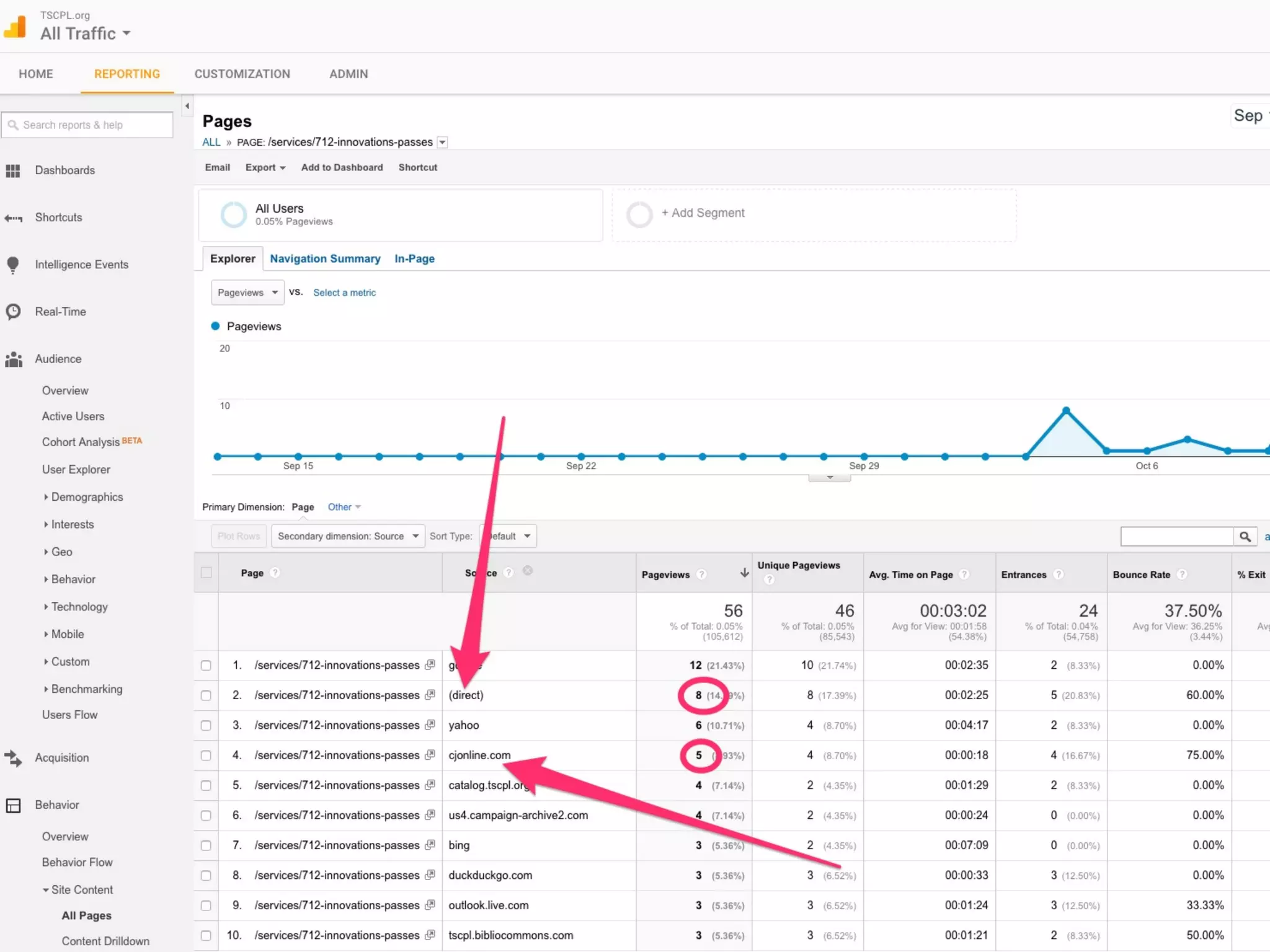Open the Secondary dimension: Source dropdown
Screen dimensions: 1270x952
pyautogui.click(x=347, y=536)
